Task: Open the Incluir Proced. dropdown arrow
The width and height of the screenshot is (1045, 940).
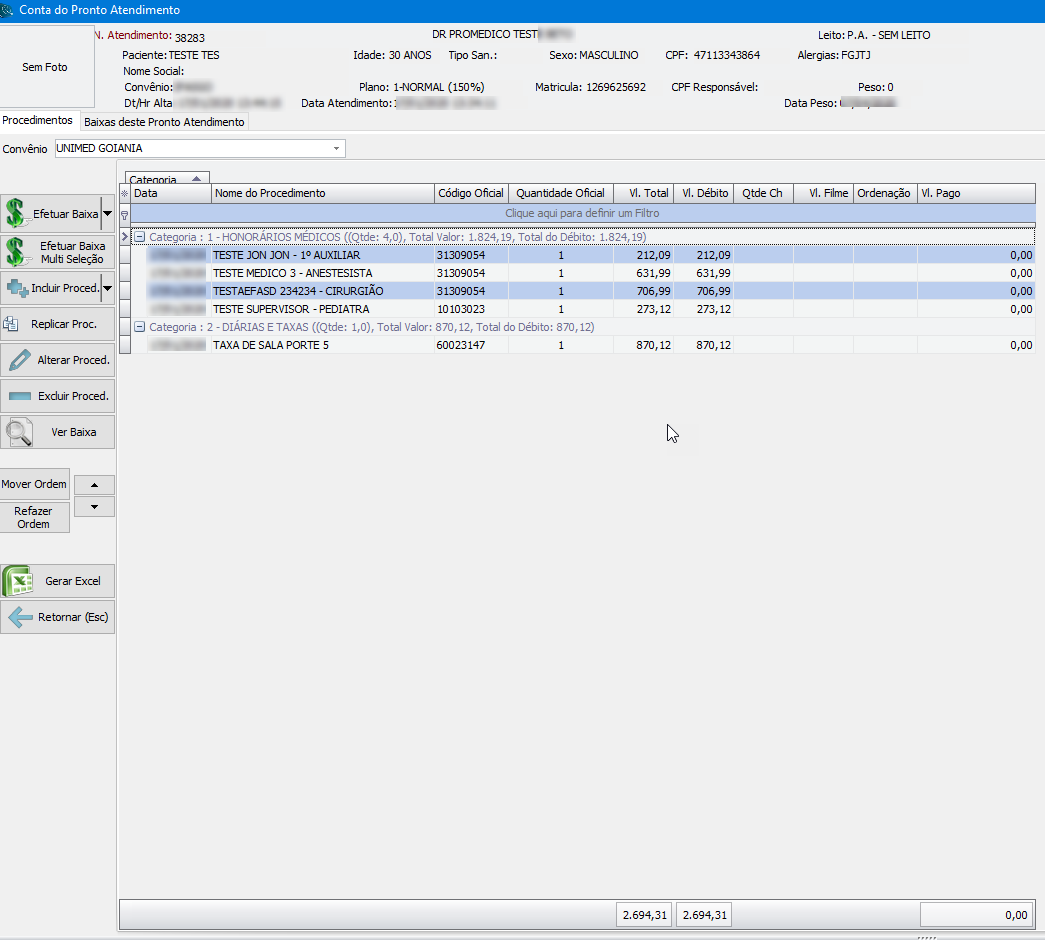Action: tap(107, 288)
